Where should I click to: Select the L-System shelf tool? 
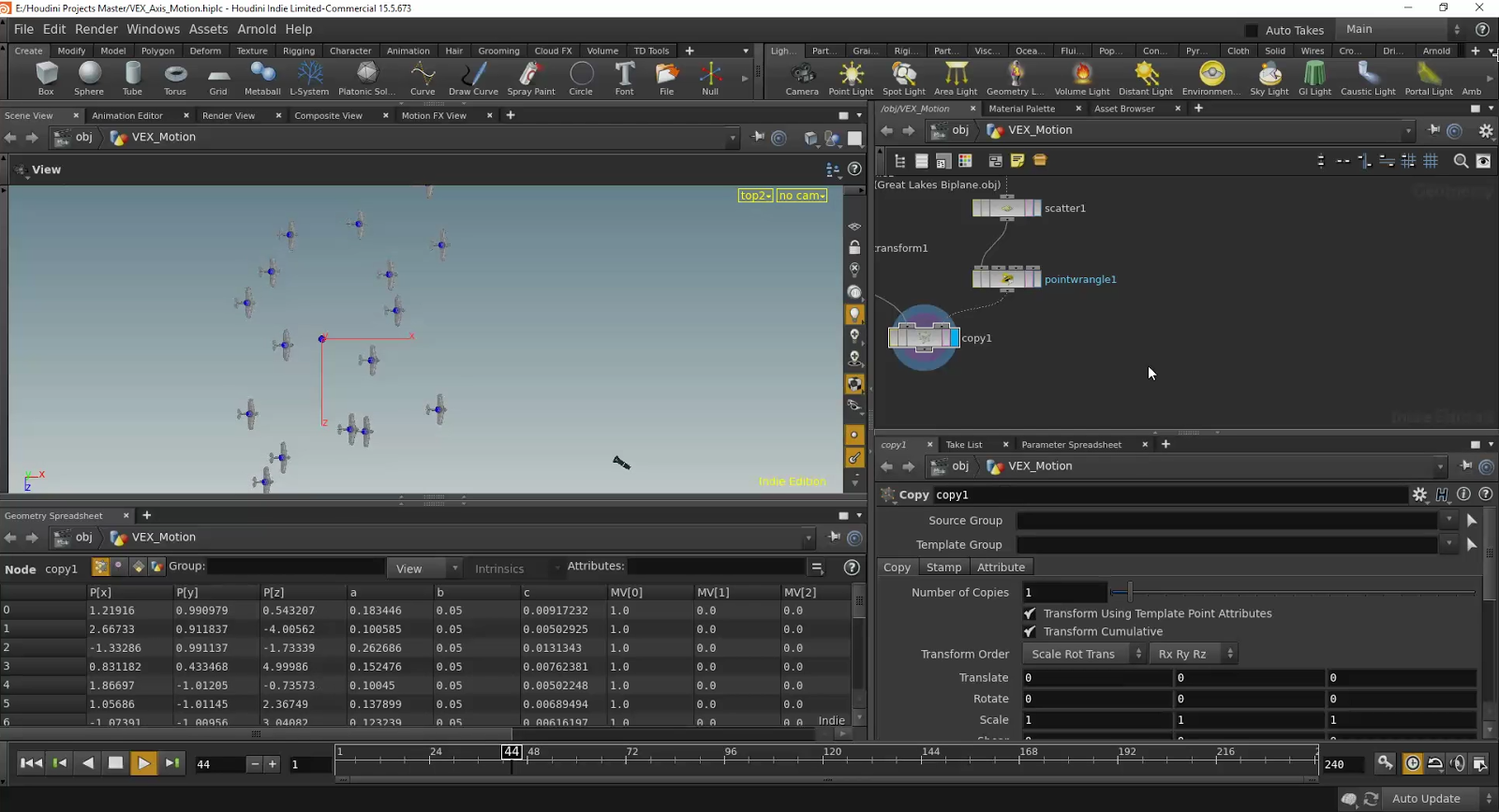309,79
